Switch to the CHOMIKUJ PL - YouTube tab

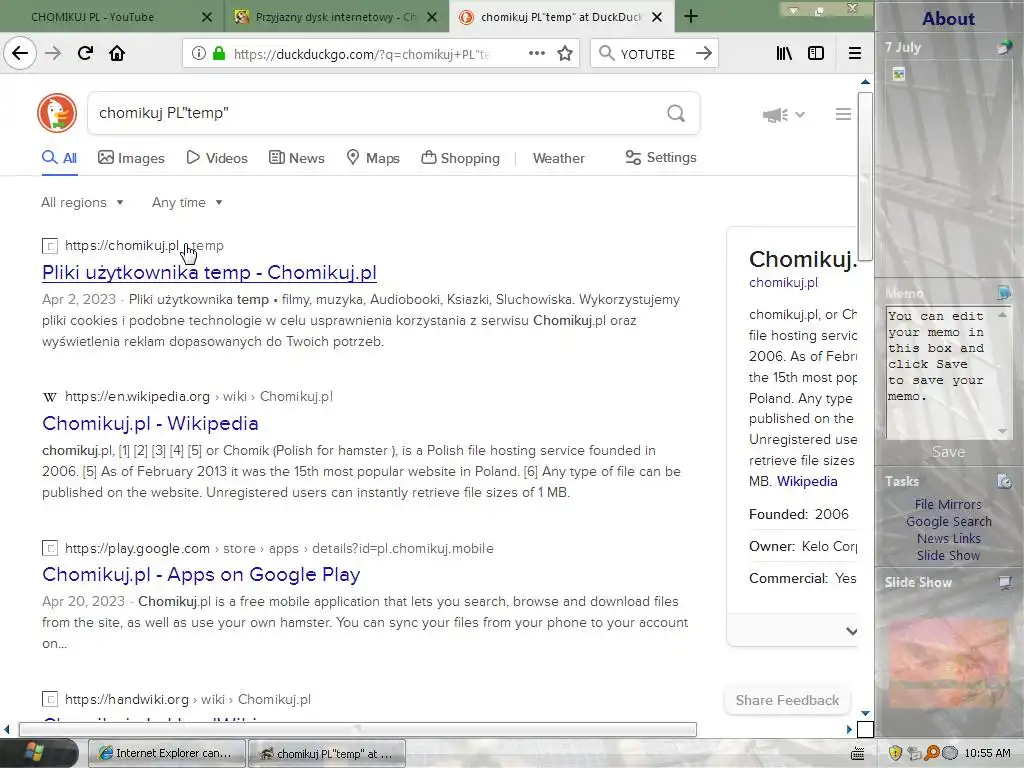point(92,17)
